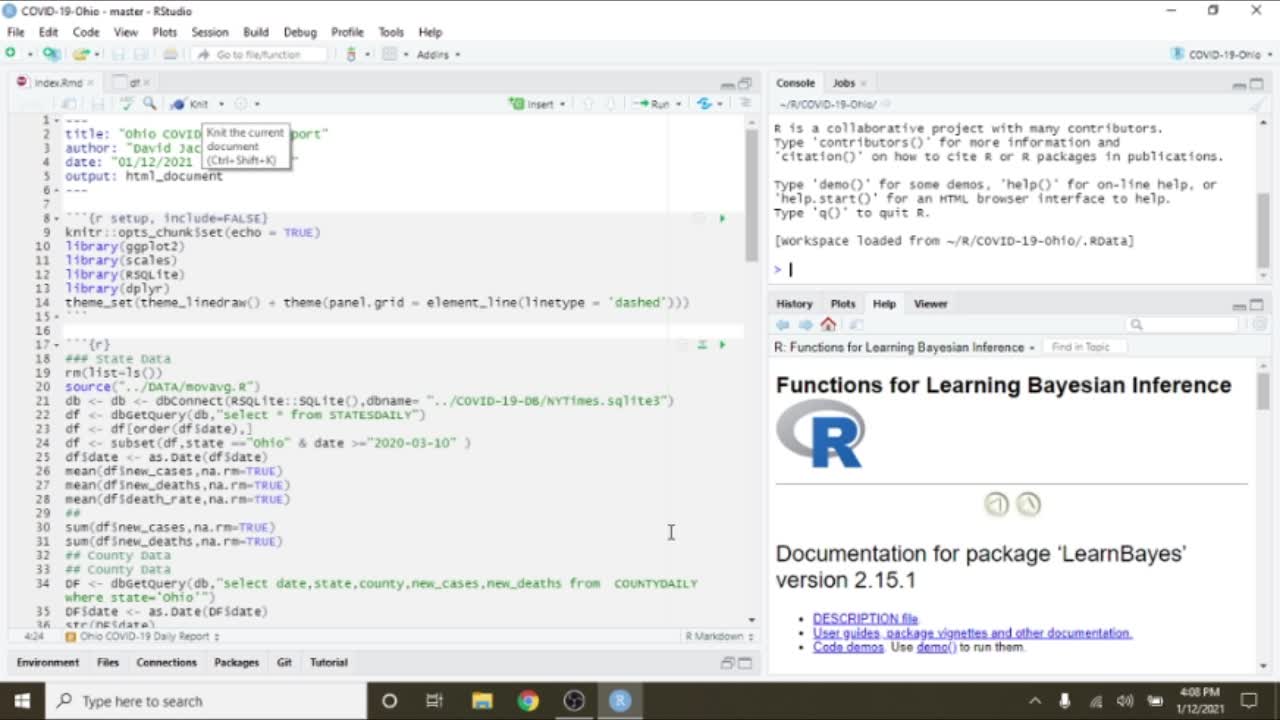The height and width of the screenshot is (720, 1280).
Task: Open the Addins dropdown
Action: (x=438, y=54)
